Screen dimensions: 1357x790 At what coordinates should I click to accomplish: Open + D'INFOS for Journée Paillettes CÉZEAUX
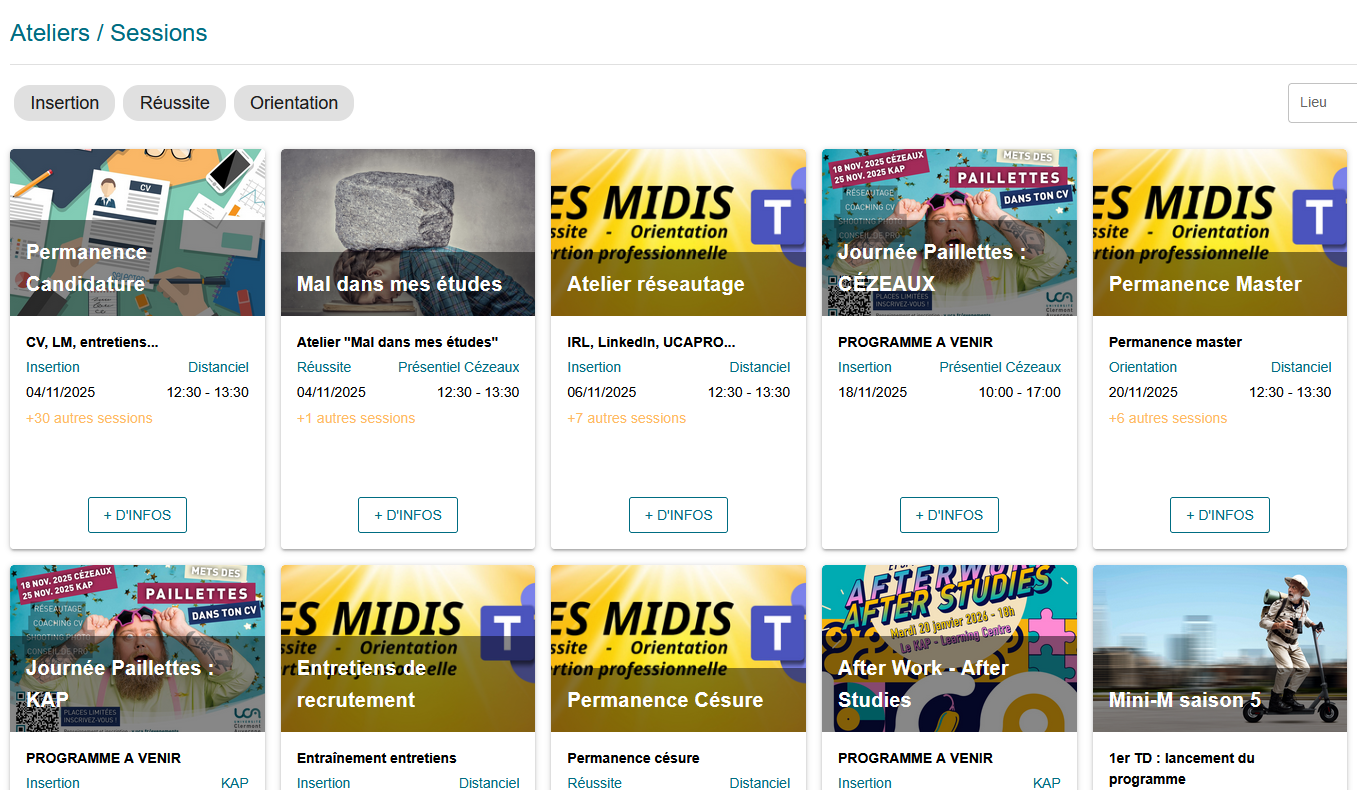(949, 515)
